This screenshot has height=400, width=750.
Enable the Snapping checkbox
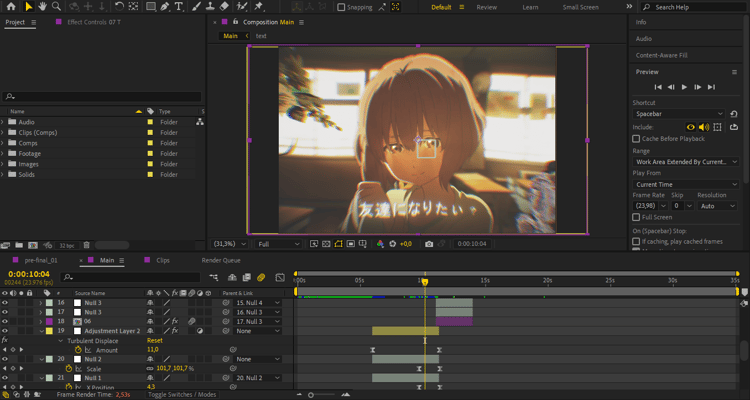(x=341, y=7)
